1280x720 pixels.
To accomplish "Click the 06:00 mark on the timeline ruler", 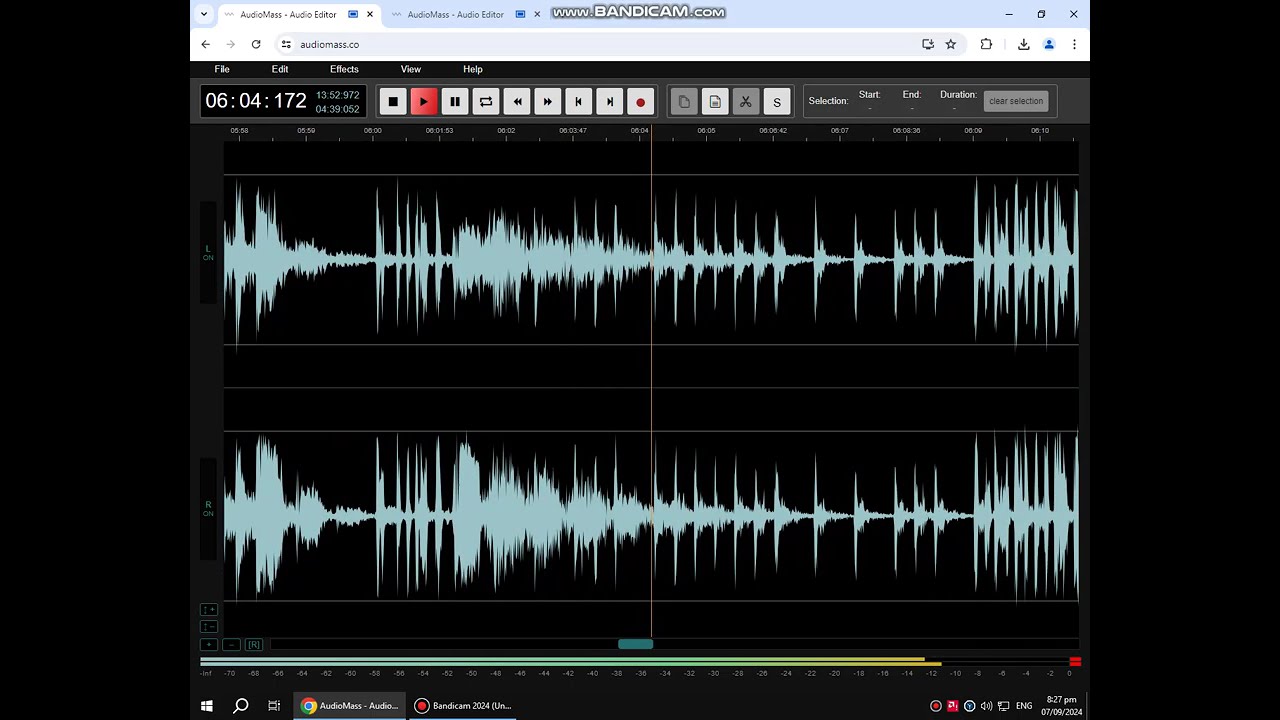I will point(373,131).
